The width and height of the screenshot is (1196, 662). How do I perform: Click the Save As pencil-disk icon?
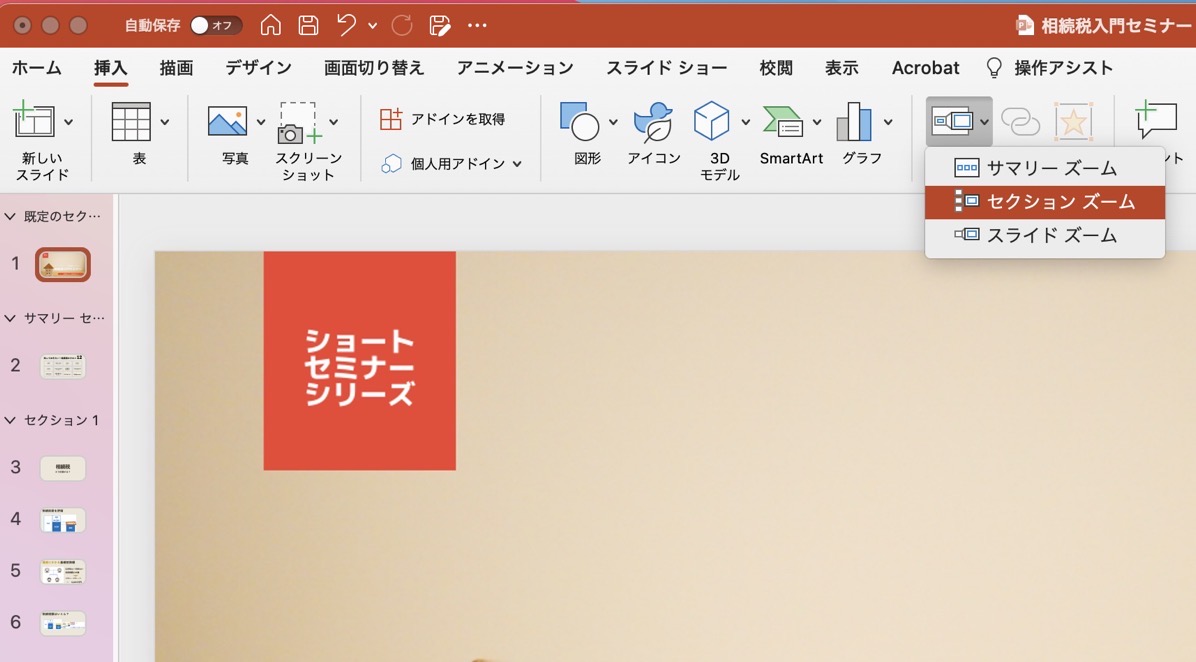coord(439,25)
